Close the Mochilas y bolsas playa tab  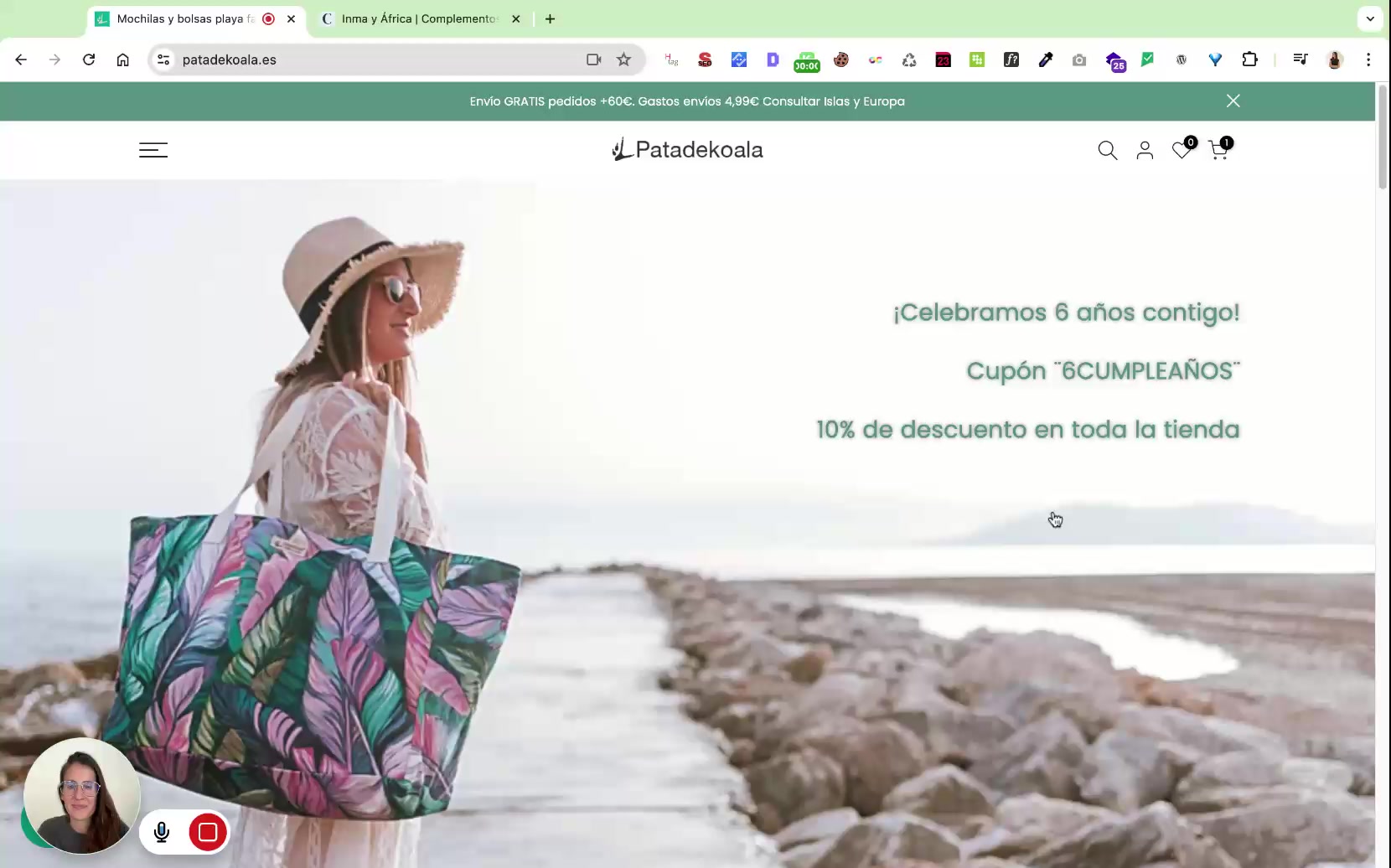tap(291, 18)
